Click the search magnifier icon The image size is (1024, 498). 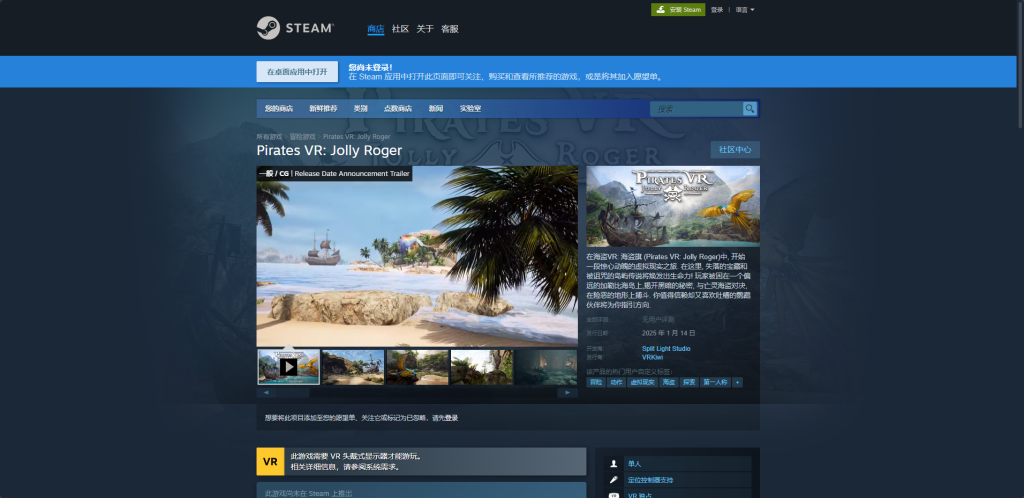click(750, 109)
